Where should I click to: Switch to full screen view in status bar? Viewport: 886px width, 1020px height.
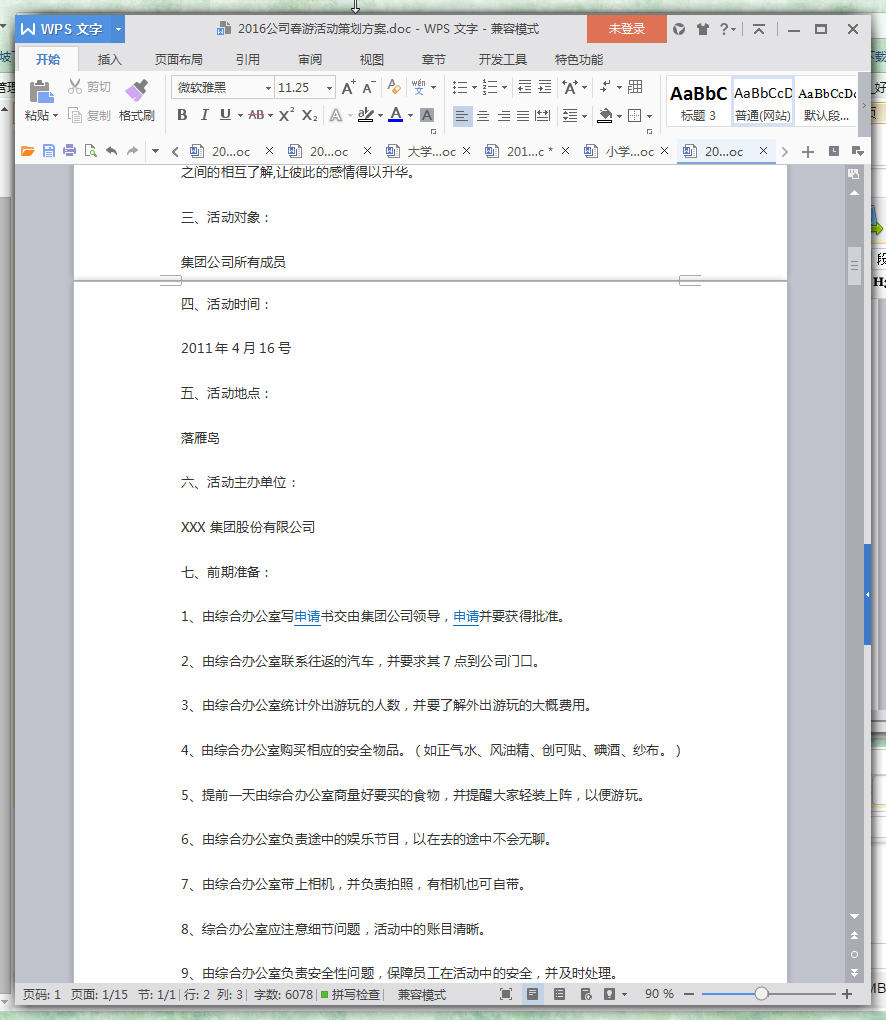pos(506,994)
